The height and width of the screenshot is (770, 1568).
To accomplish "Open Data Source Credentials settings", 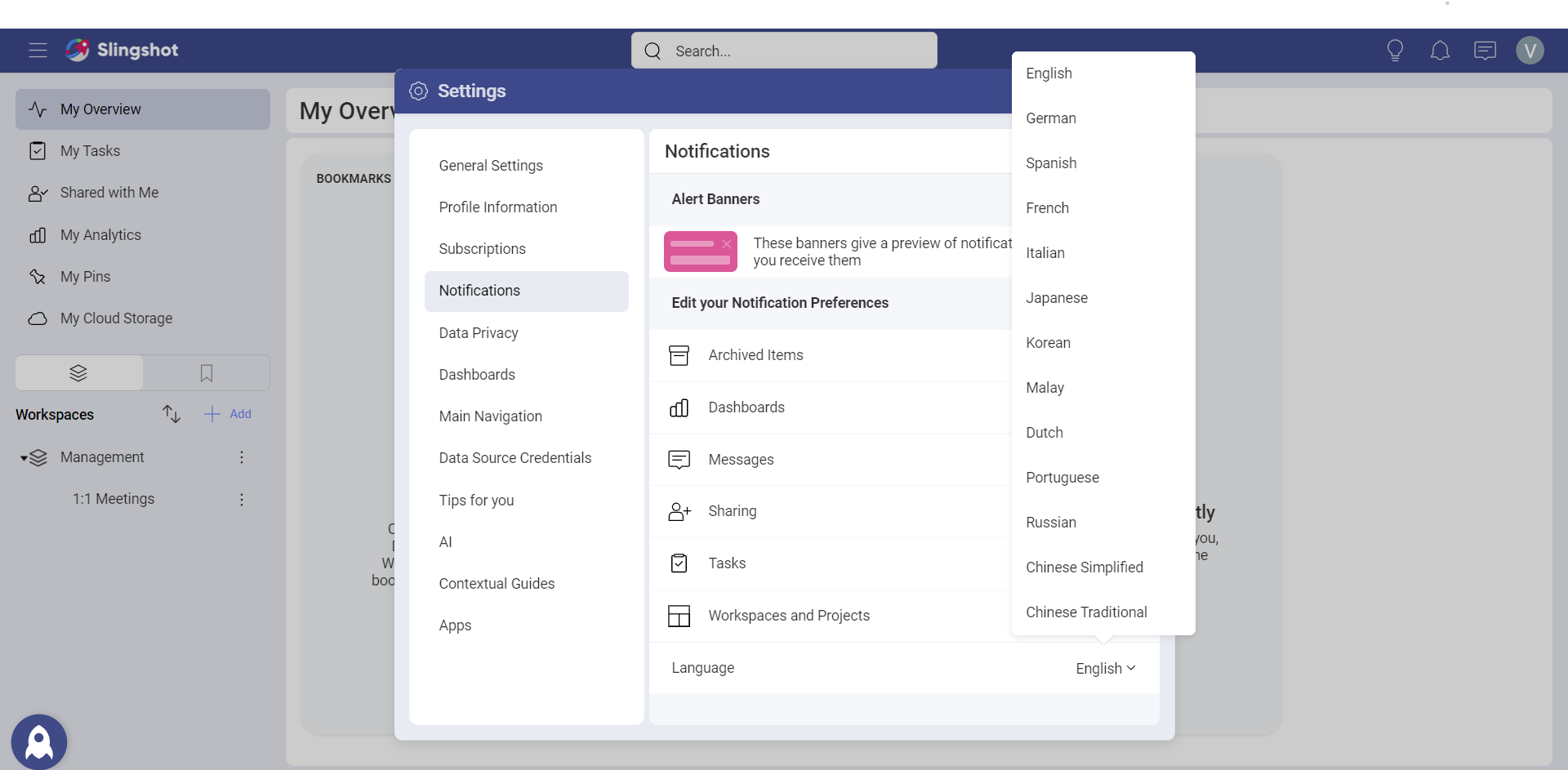I will point(527,458).
